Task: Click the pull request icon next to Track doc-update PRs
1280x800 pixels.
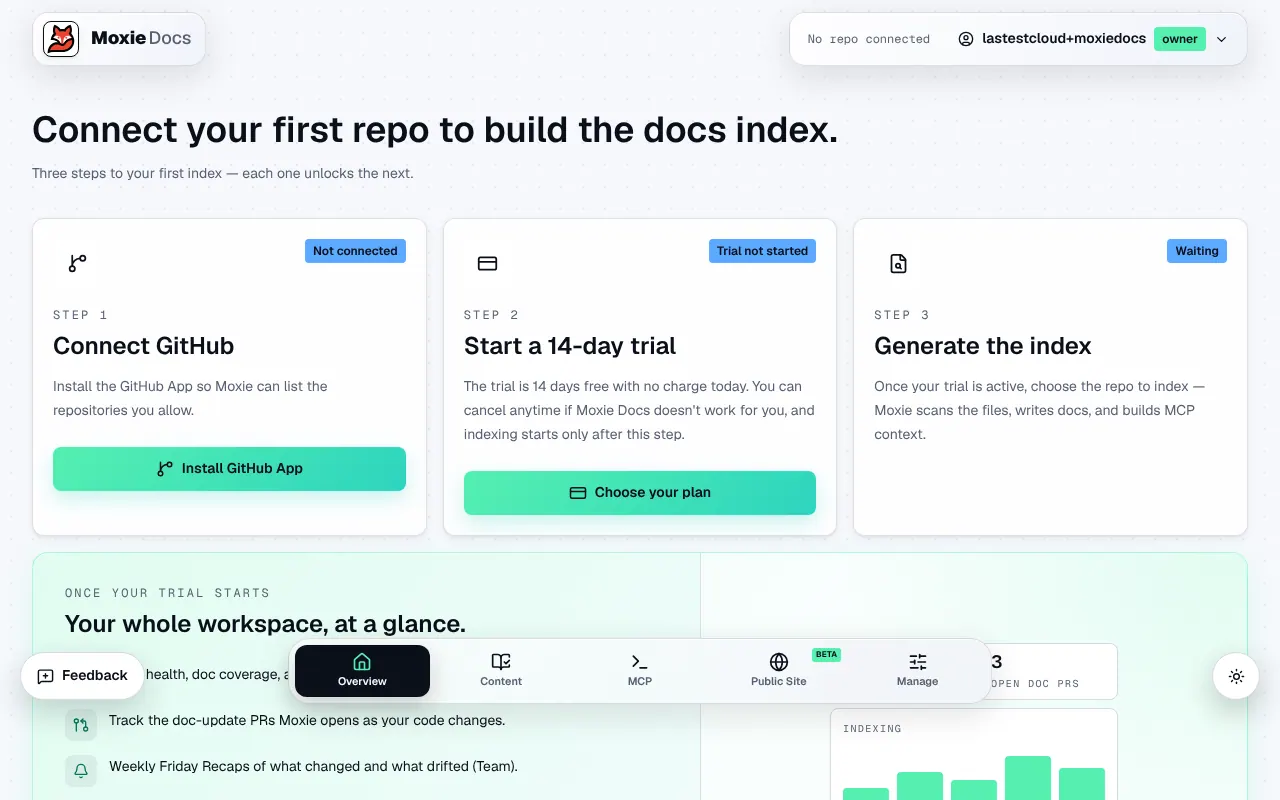Action: pyautogui.click(x=81, y=724)
